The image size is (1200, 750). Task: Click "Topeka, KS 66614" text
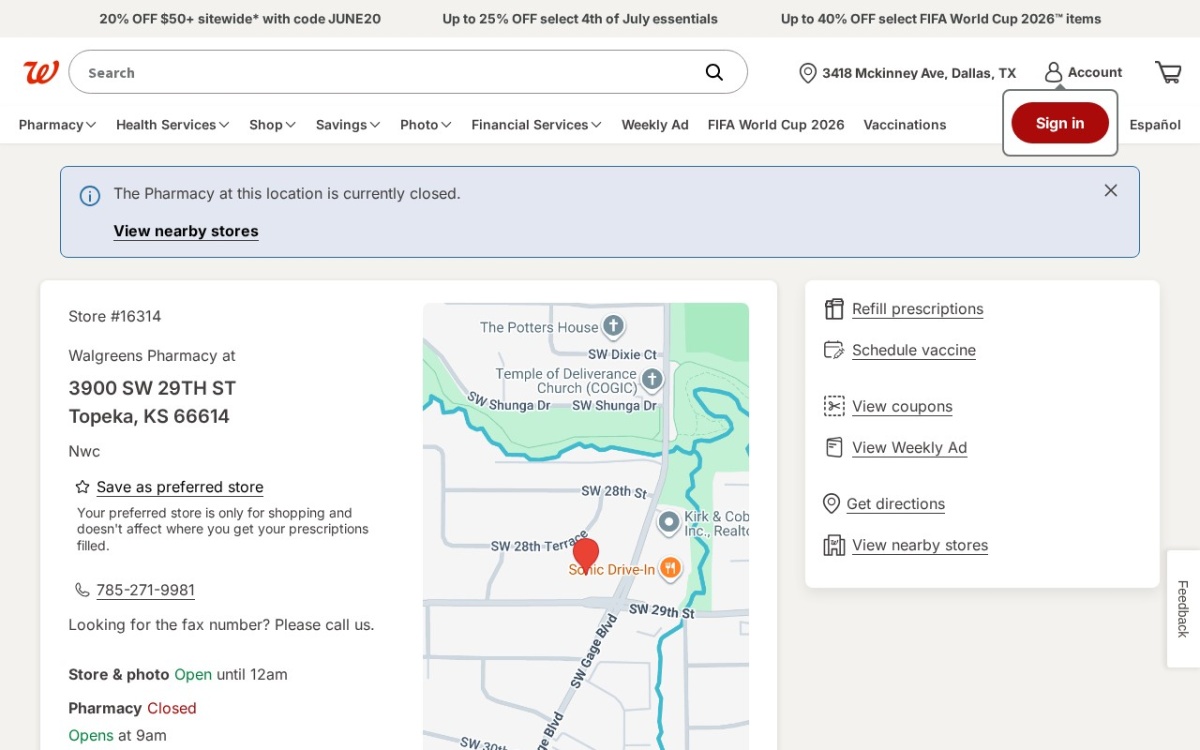point(149,416)
